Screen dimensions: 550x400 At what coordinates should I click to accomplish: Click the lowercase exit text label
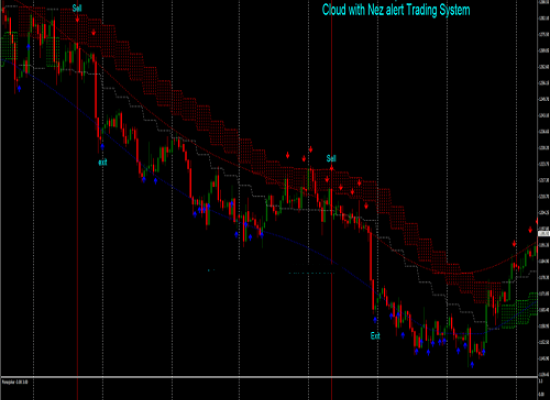click(x=102, y=162)
